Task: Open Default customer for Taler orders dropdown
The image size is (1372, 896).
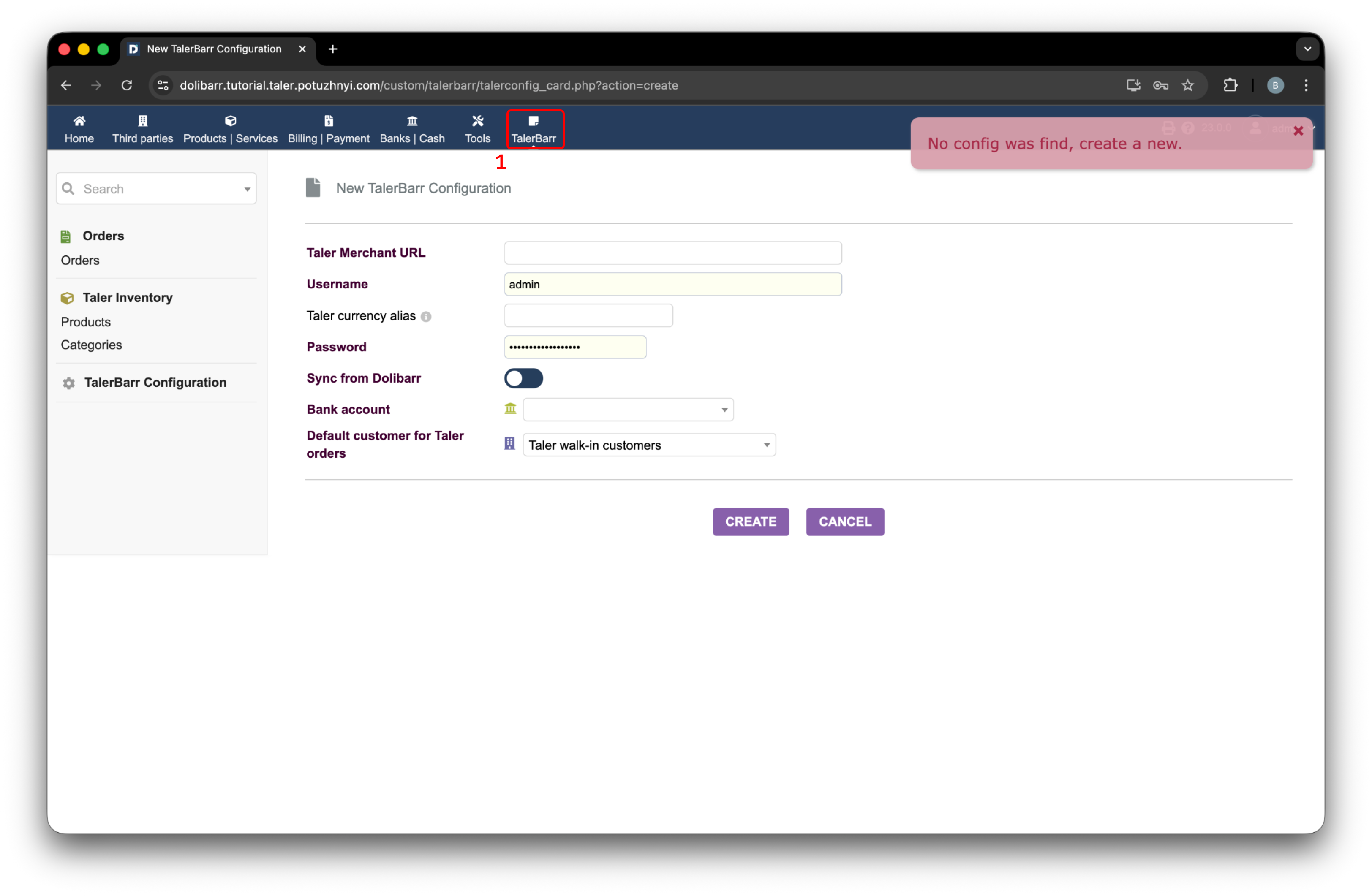Action: [x=648, y=445]
